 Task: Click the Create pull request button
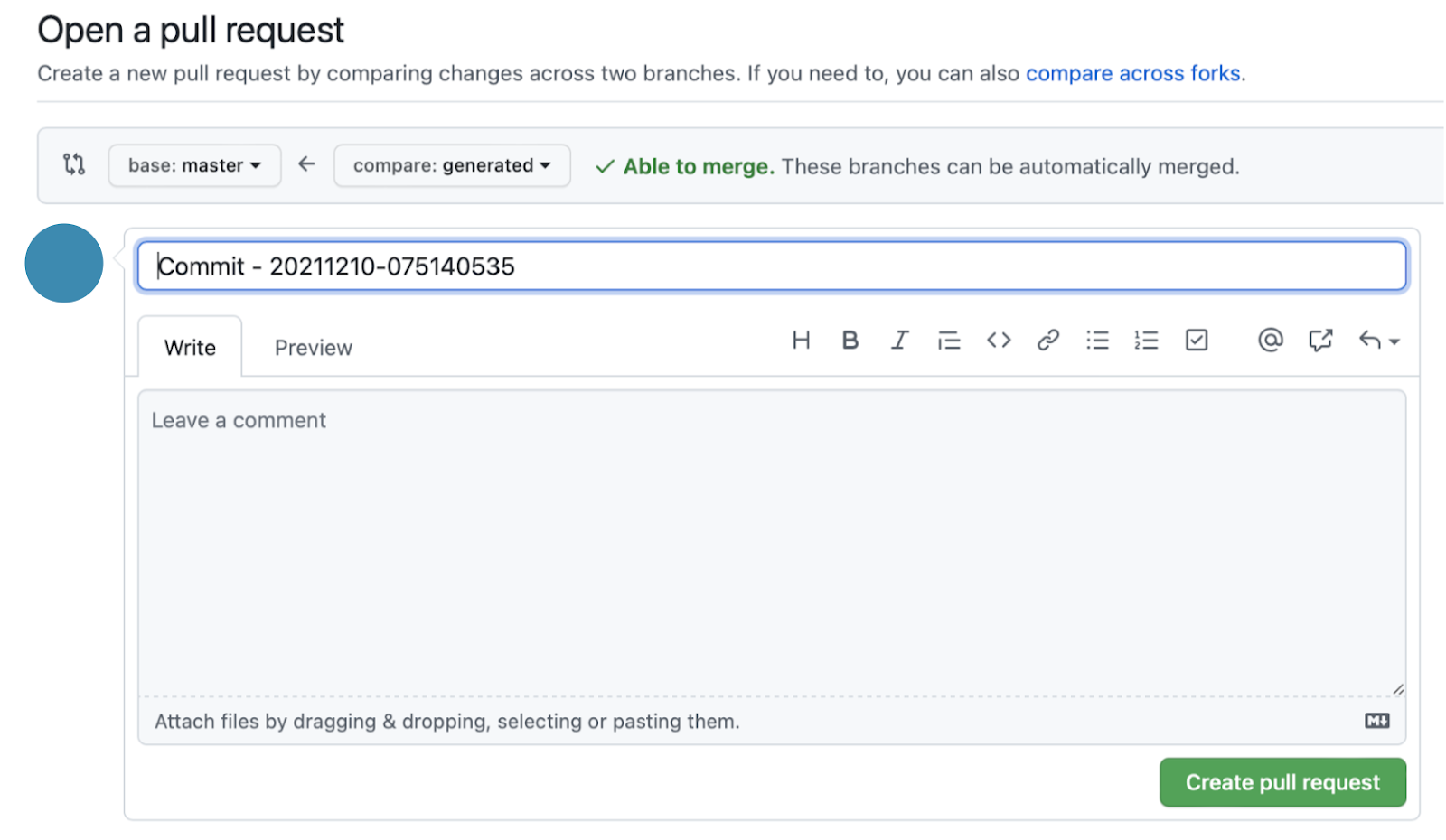pyautogui.click(x=1282, y=782)
